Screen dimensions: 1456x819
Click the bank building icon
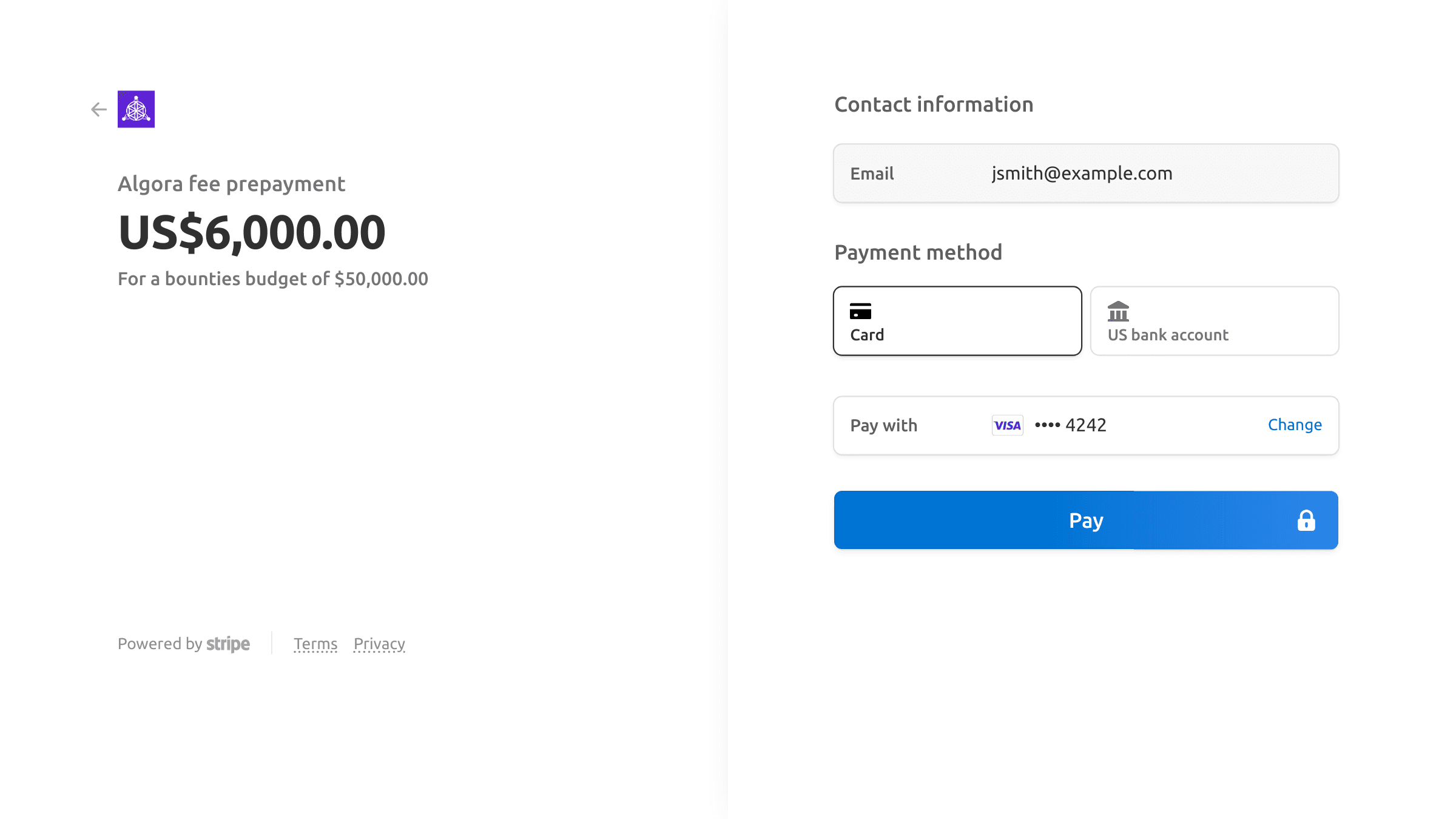pos(1118,311)
